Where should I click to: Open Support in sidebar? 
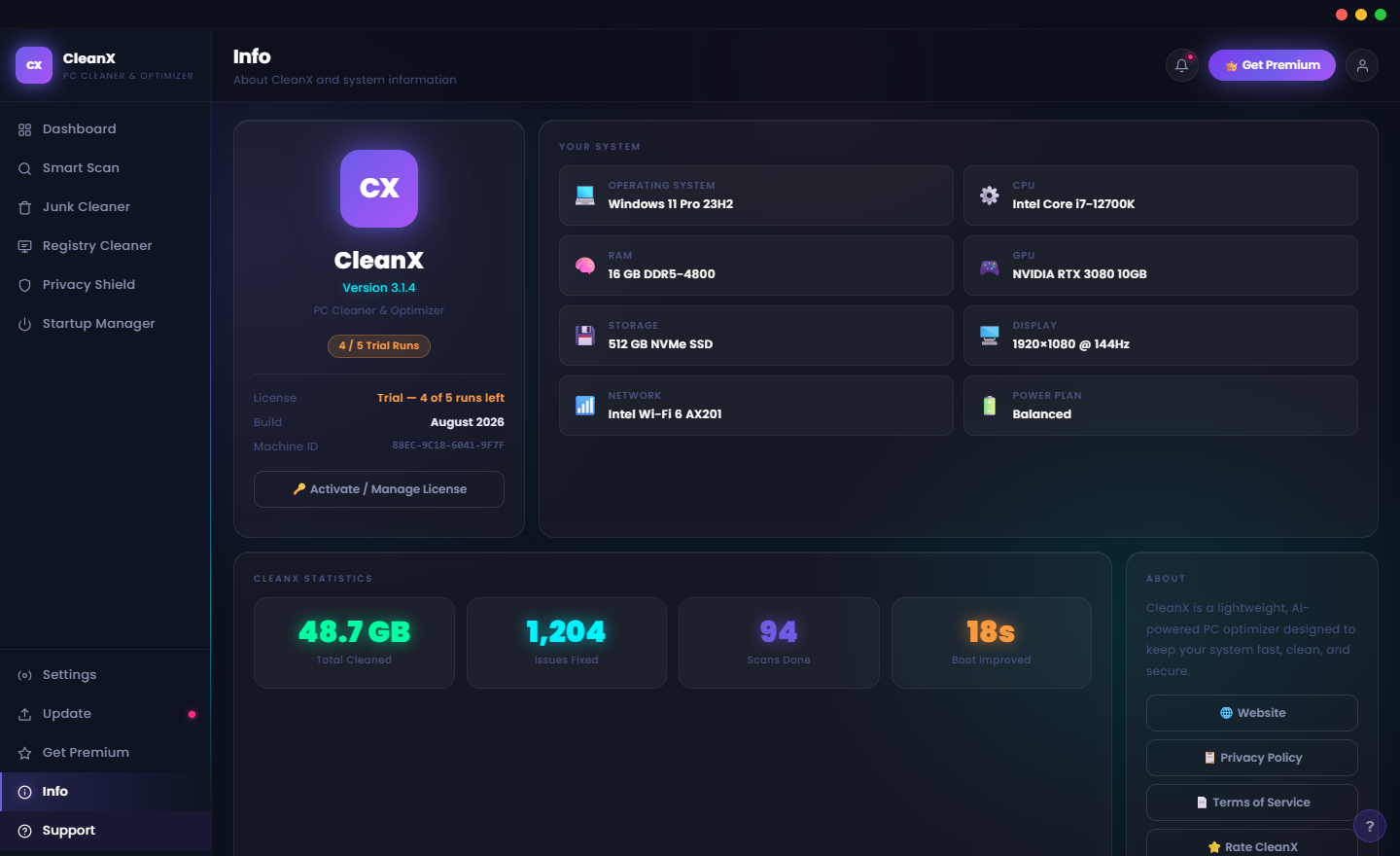click(105, 831)
